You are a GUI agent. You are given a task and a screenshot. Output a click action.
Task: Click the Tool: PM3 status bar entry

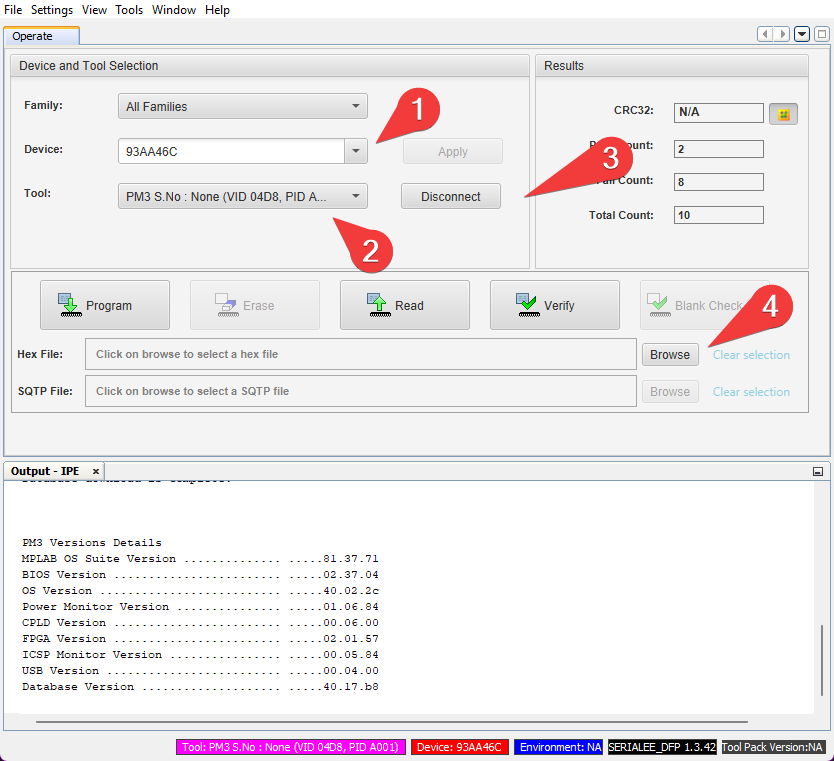tap(290, 747)
